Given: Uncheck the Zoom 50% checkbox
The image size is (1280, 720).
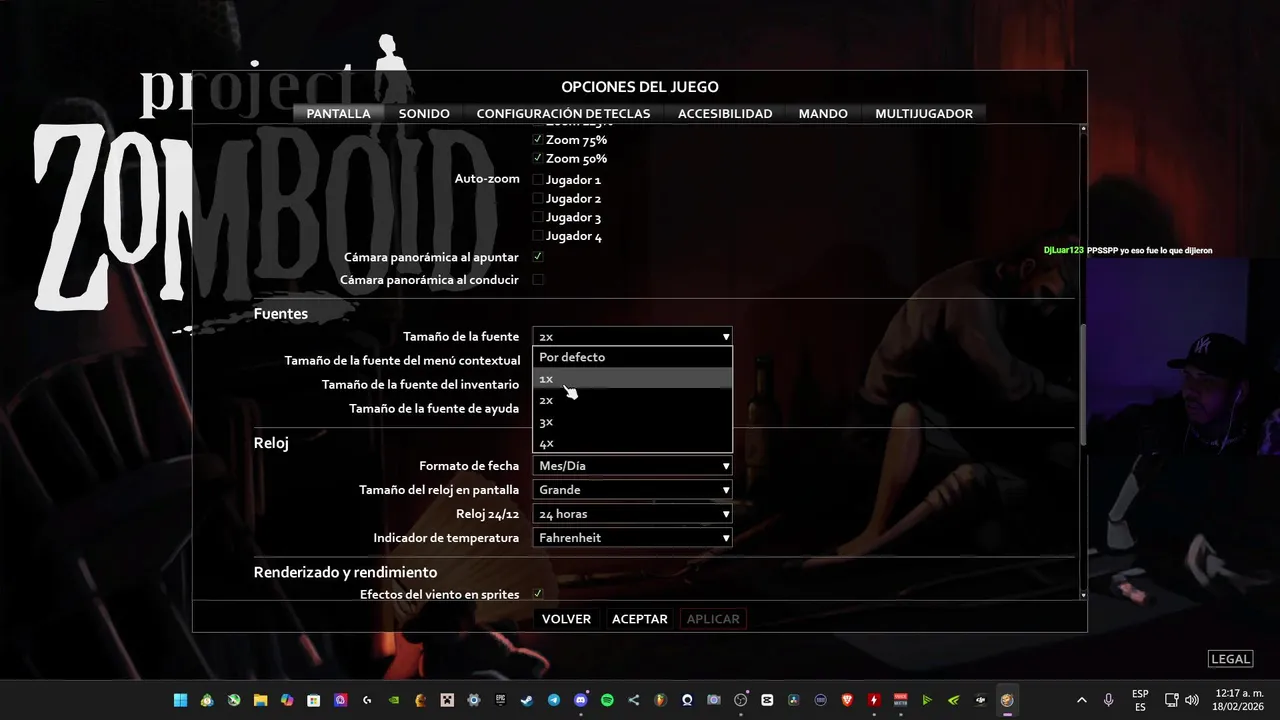Looking at the screenshot, I should [x=538, y=158].
